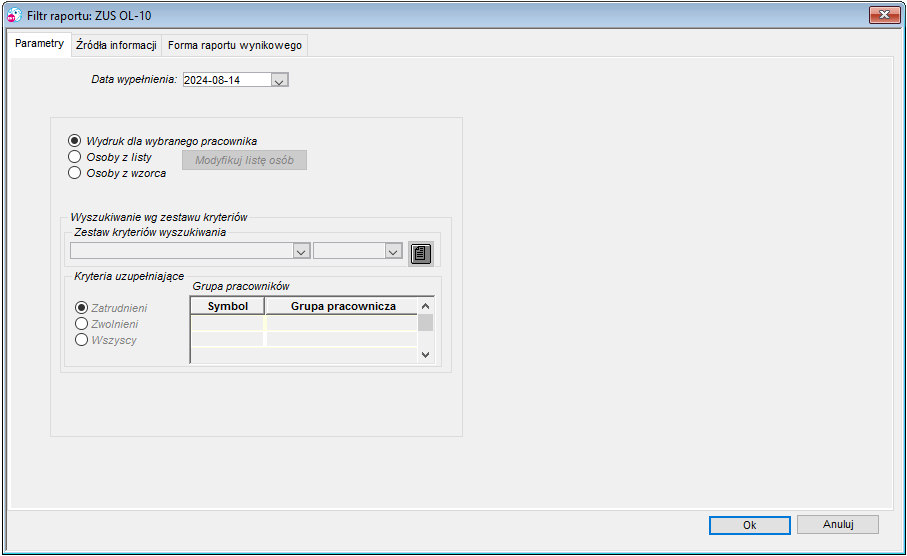Choose Wszyscy radio option
This screenshot has height=556, width=907.
82,340
